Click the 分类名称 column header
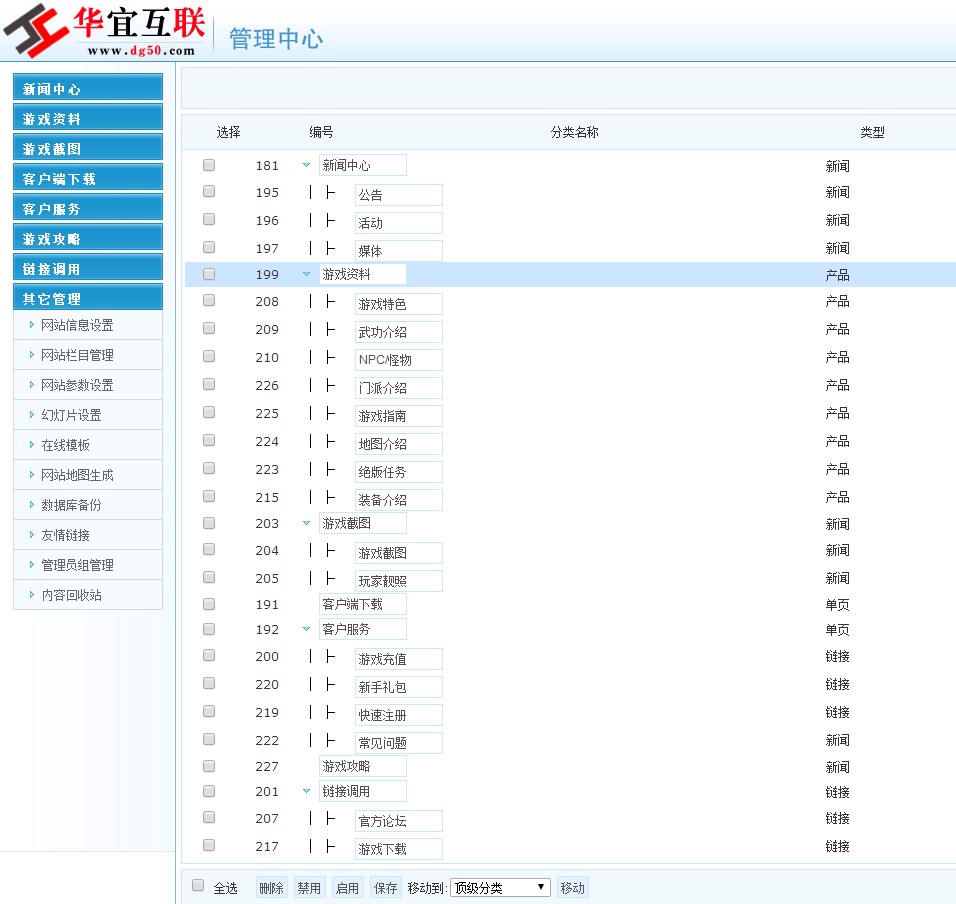Image resolution: width=956 pixels, height=904 pixels. (574, 132)
